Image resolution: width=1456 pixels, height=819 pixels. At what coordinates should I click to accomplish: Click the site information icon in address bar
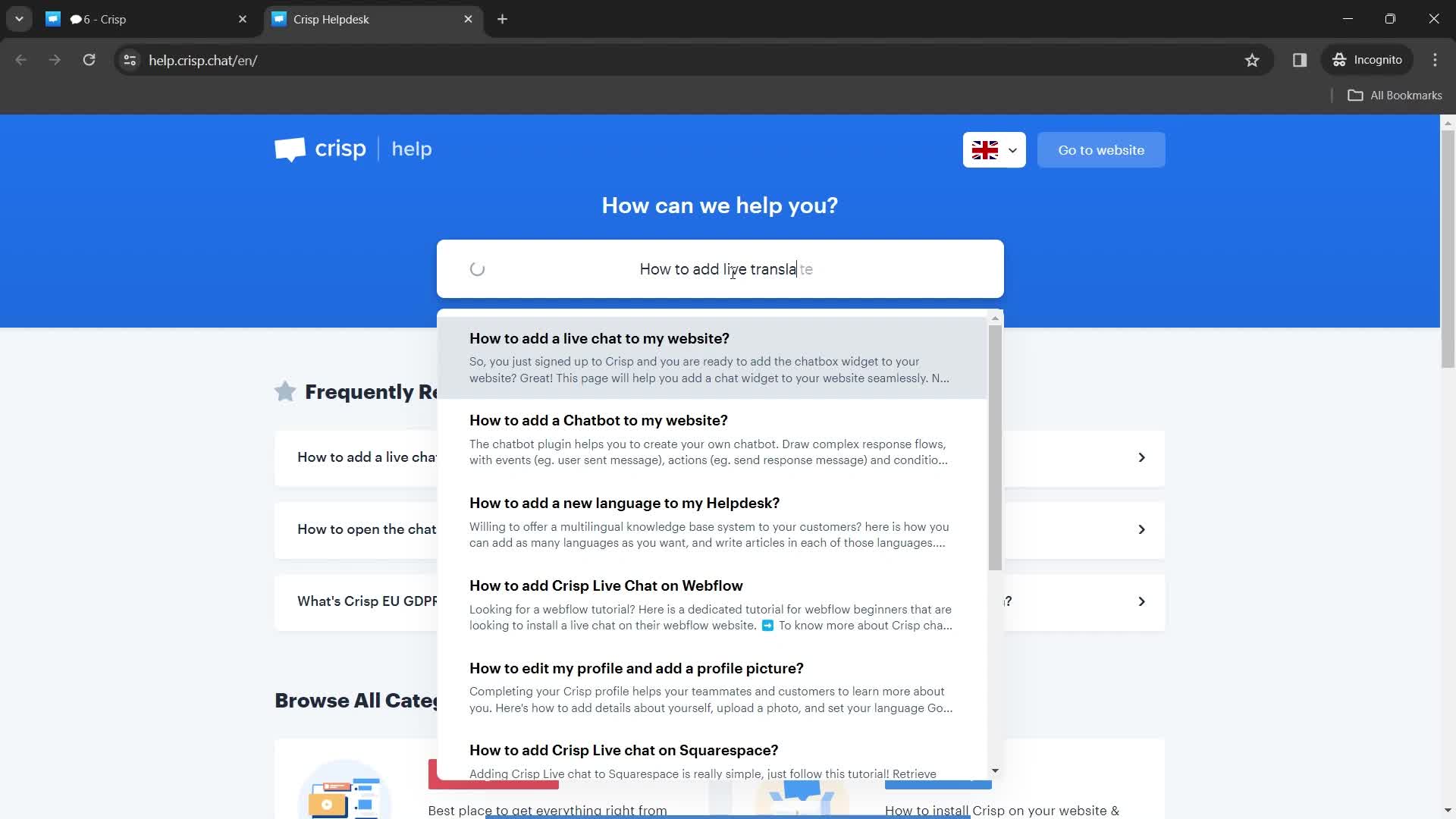pyautogui.click(x=130, y=60)
